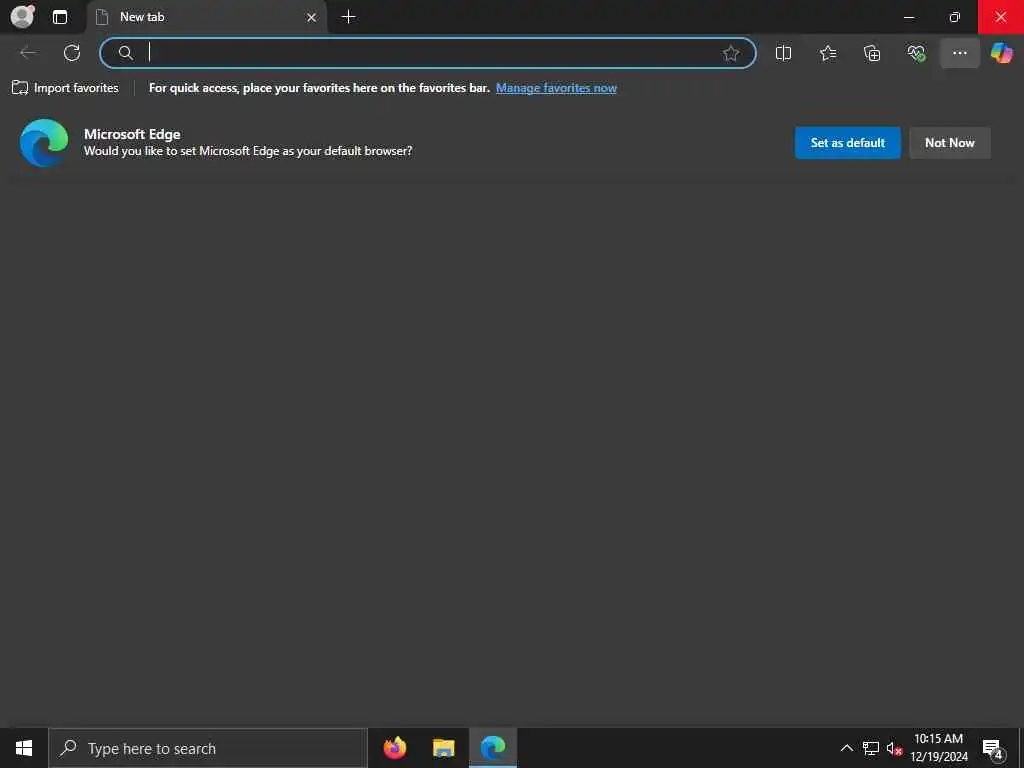The image size is (1024, 768).
Task: Add this page to favorites star
Action: click(x=731, y=53)
